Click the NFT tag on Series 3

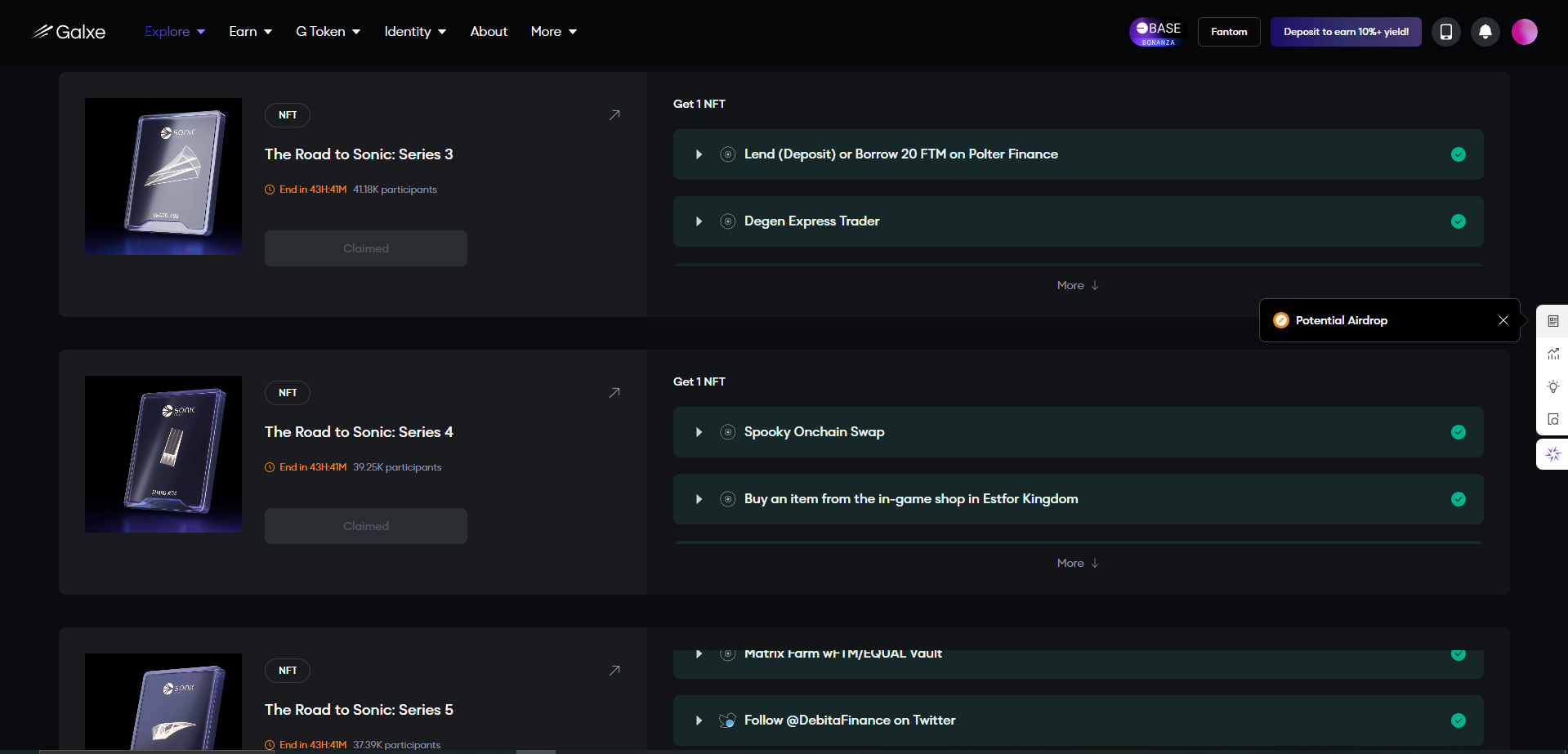coord(288,115)
